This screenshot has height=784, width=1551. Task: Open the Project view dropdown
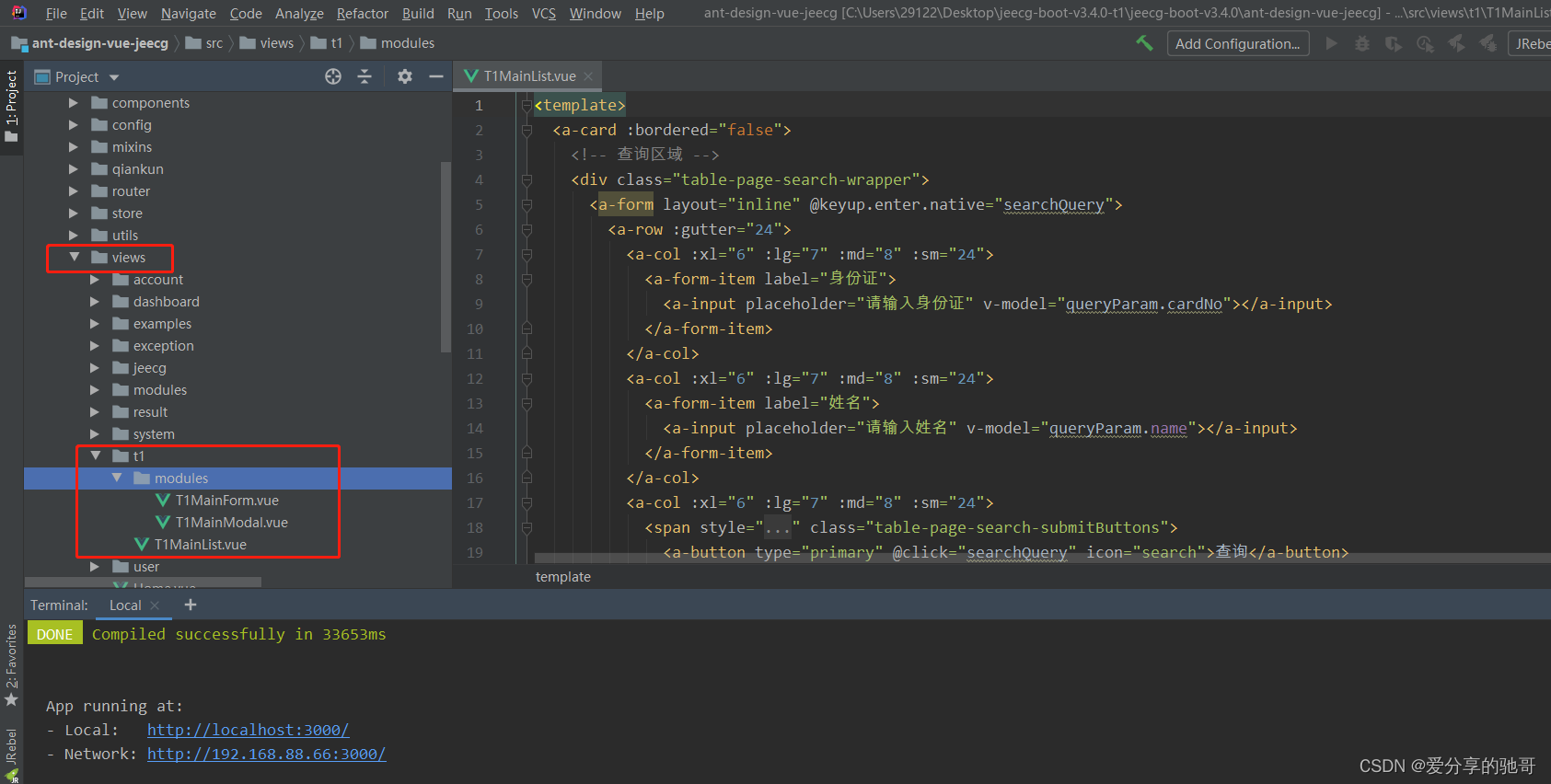(114, 77)
